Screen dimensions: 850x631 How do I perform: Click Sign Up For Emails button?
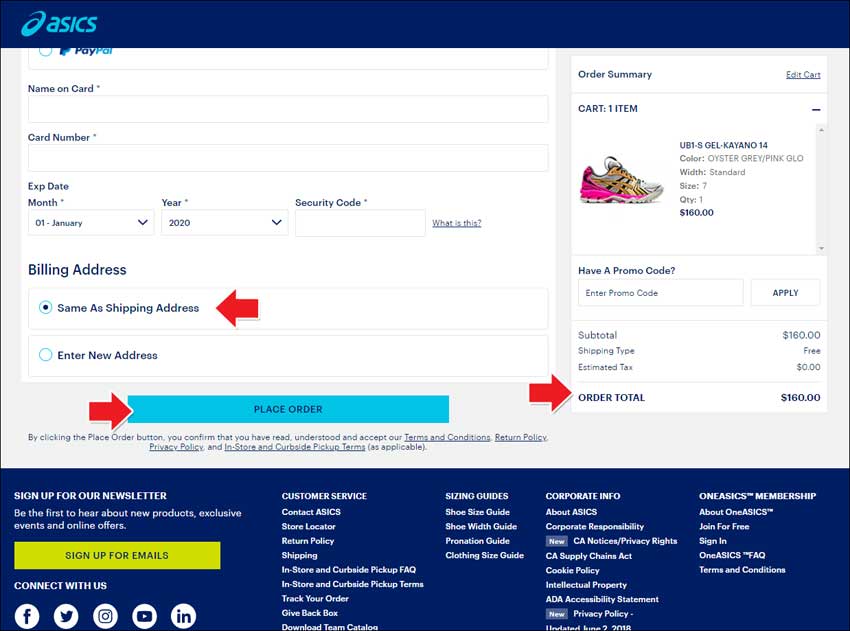pos(117,556)
